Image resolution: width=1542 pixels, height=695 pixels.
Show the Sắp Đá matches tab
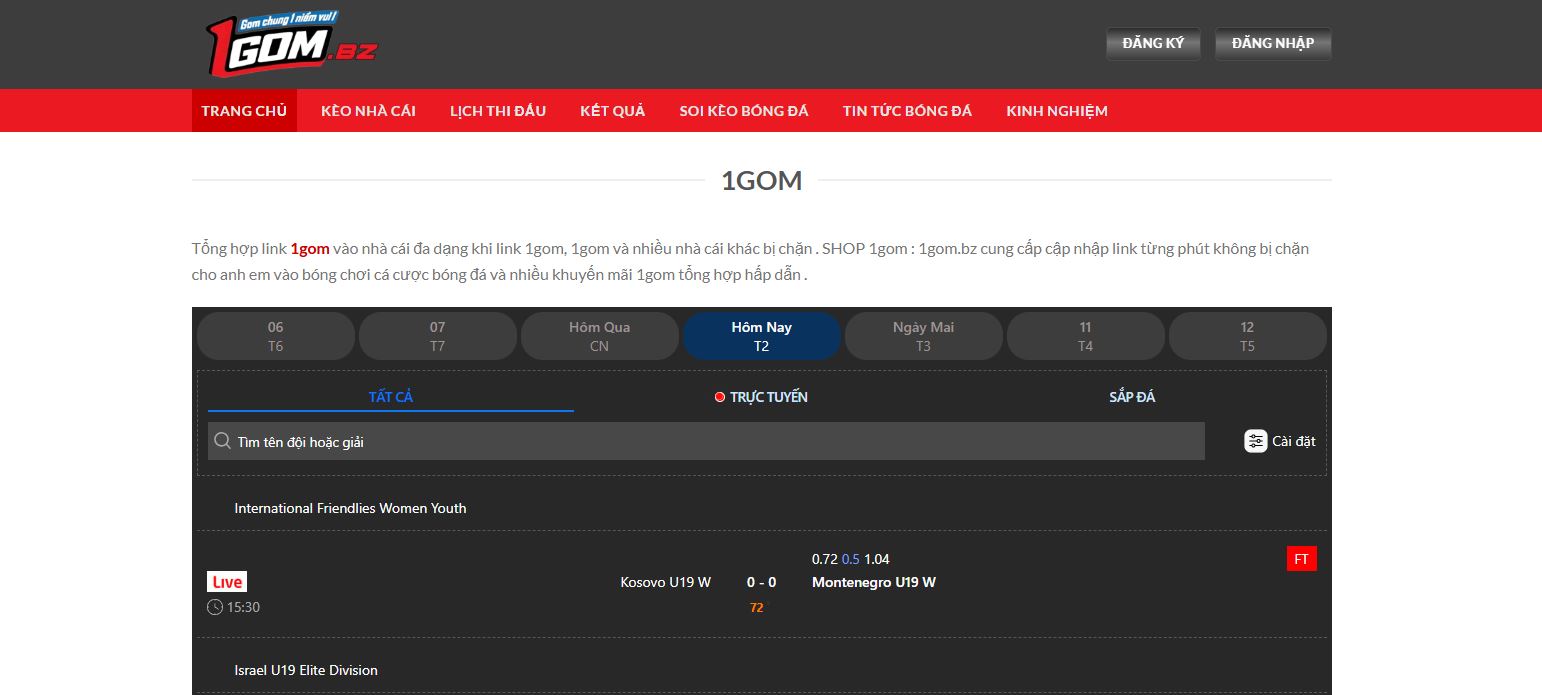[x=1131, y=397]
